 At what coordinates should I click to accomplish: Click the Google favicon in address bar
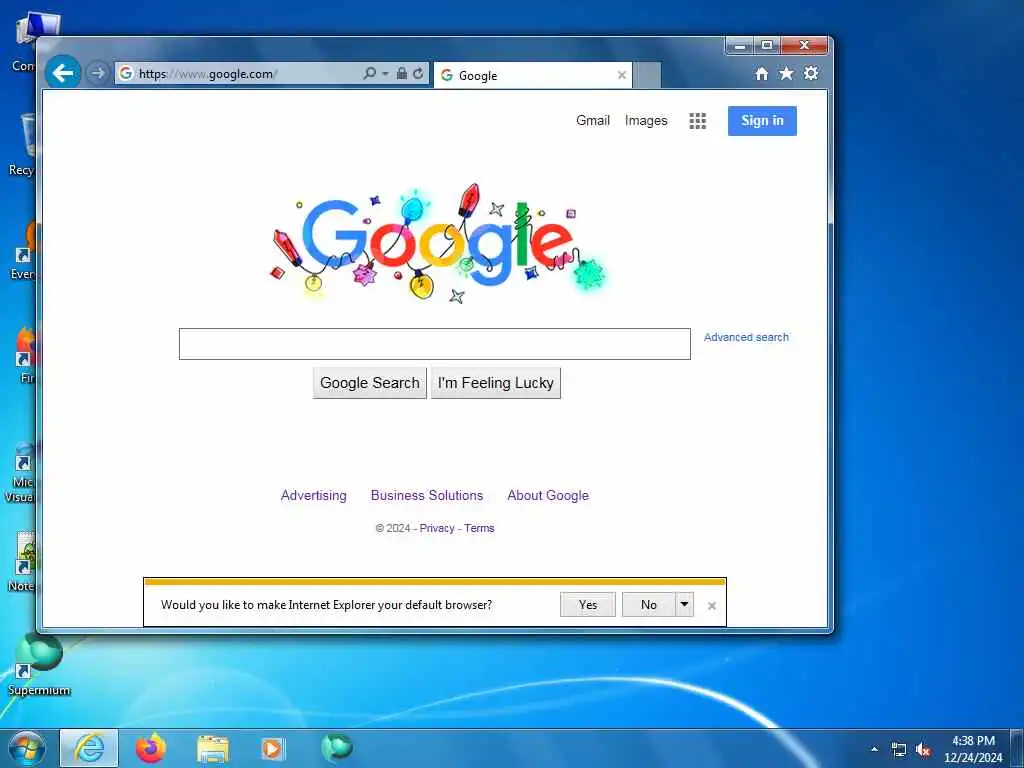point(126,73)
